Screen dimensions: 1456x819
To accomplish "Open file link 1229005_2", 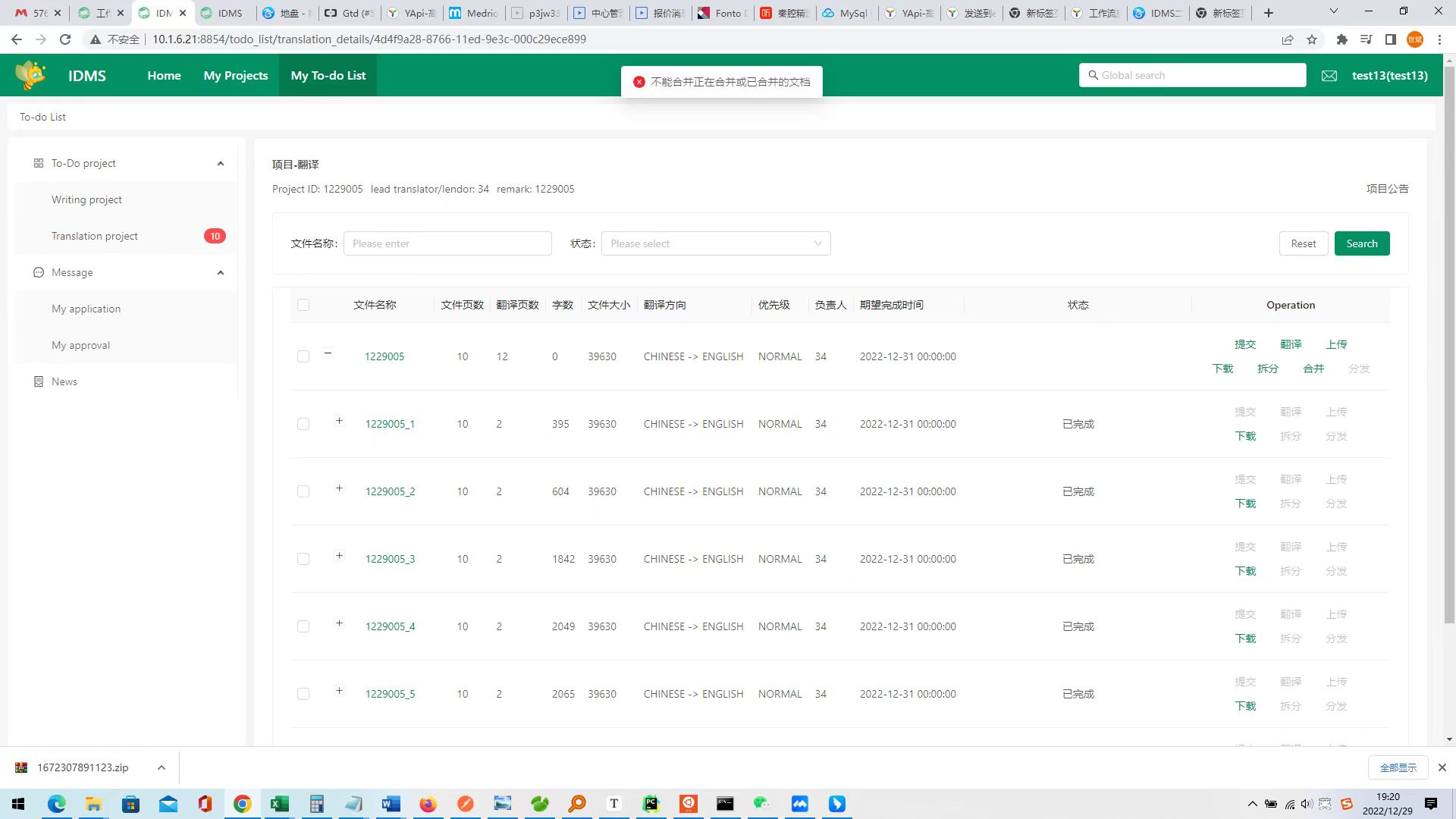I will pyautogui.click(x=390, y=491).
